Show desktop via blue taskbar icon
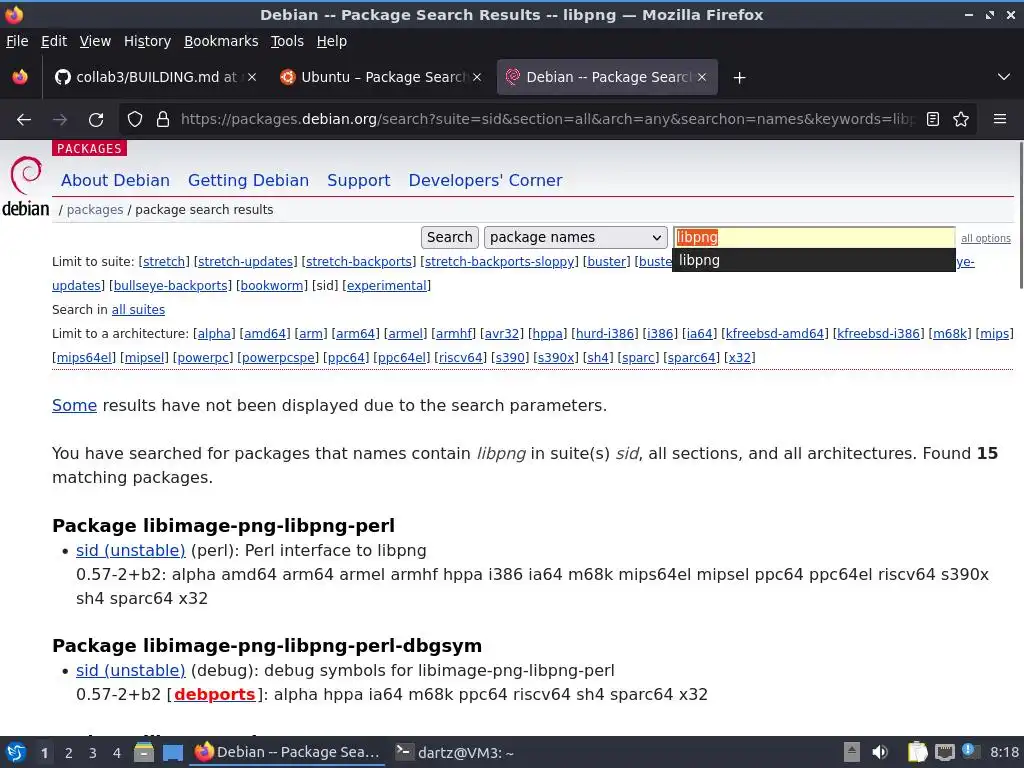The height and width of the screenshot is (768, 1024). pyautogui.click(x=172, y=752)
